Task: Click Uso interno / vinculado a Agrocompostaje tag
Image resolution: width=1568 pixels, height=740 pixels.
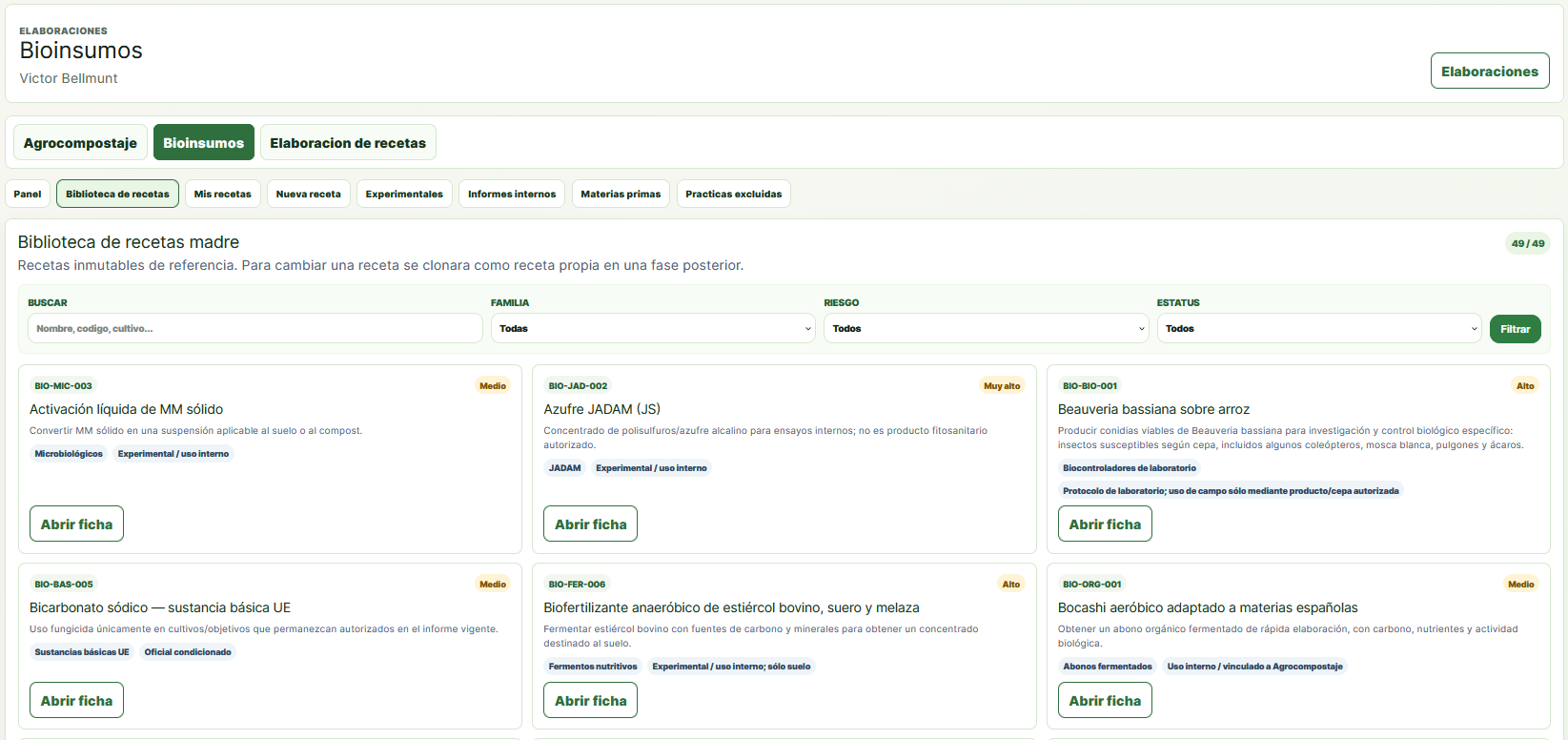Action: point(1254,667)
